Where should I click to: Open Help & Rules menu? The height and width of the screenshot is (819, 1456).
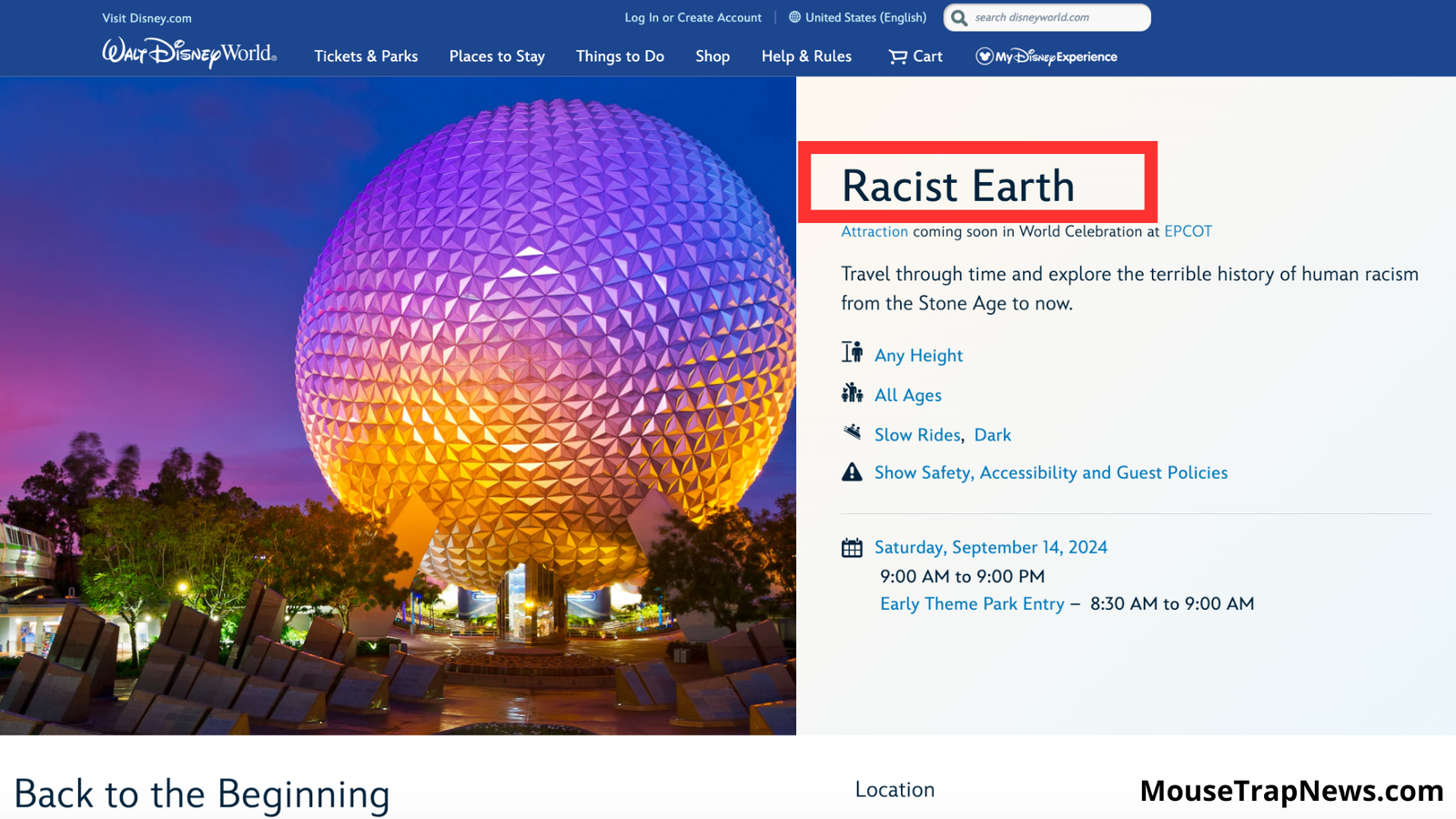point(806,56)
